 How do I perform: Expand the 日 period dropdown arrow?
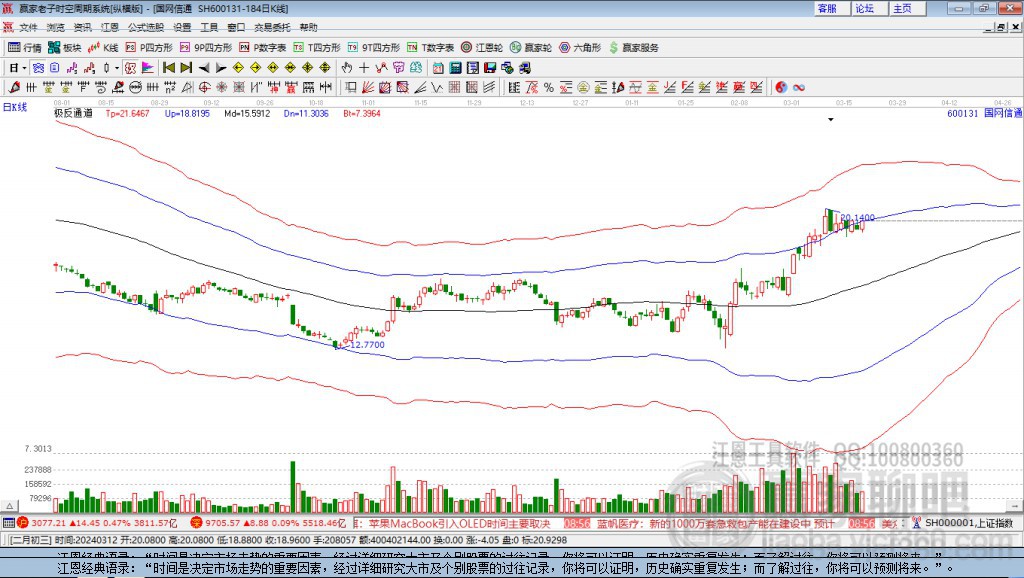pos(24,68)
